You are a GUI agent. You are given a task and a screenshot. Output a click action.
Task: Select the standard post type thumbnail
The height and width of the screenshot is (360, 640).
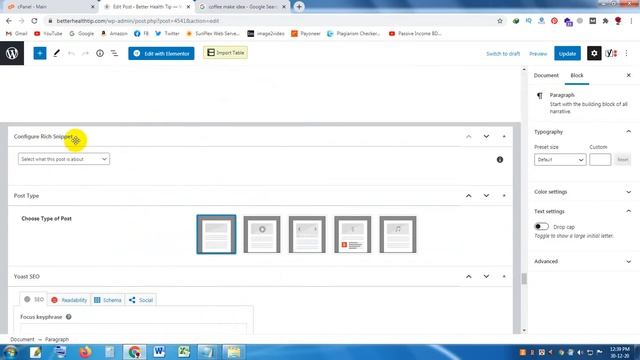point(216,234)
